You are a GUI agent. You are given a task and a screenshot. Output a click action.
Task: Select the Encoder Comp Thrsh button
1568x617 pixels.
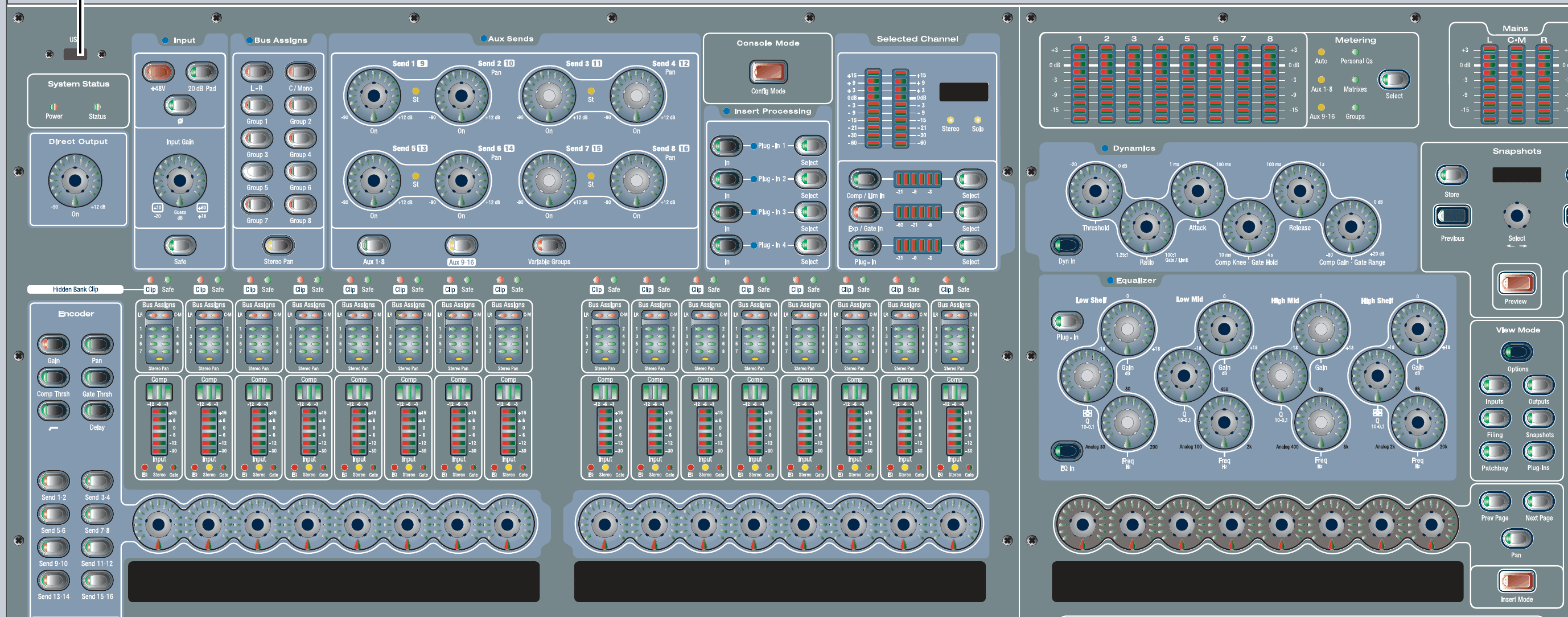tap(53, 378)
